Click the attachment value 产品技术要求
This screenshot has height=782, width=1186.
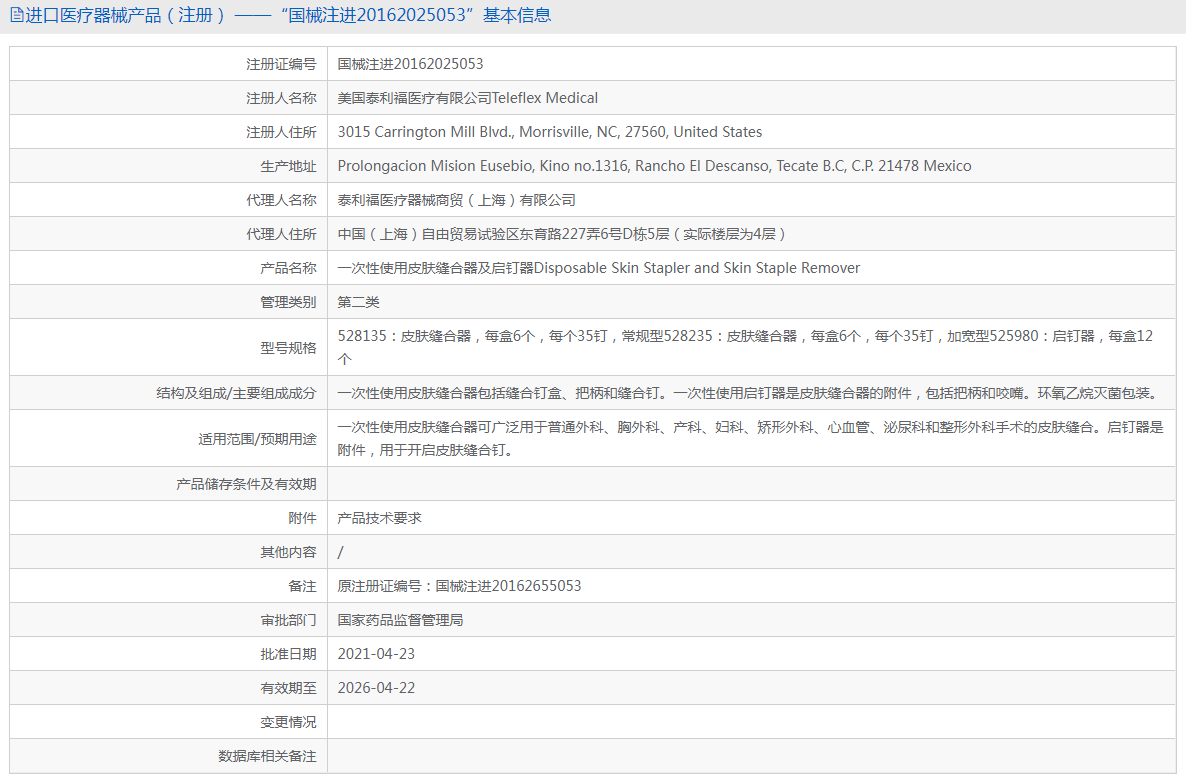coord(379,519)
